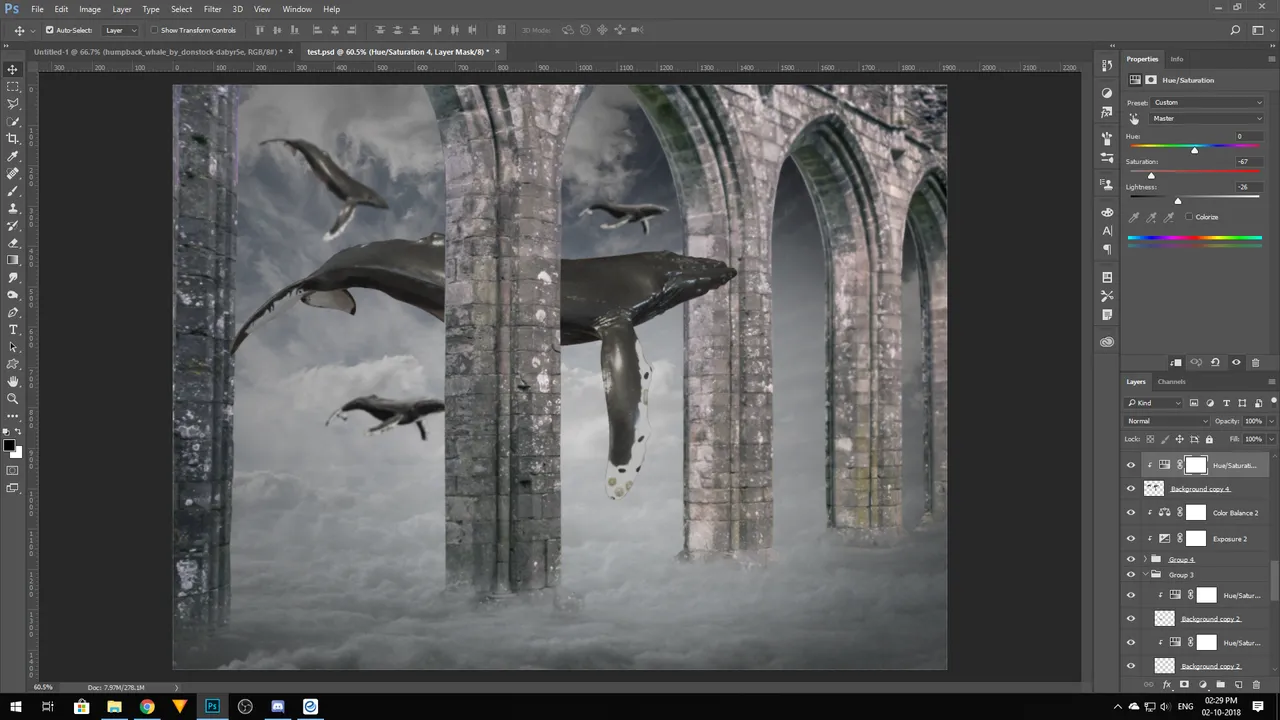Click the on-image adjustment hand tool
The width and height of the screenshot is (1280, 720).
tap(1134, 118)
